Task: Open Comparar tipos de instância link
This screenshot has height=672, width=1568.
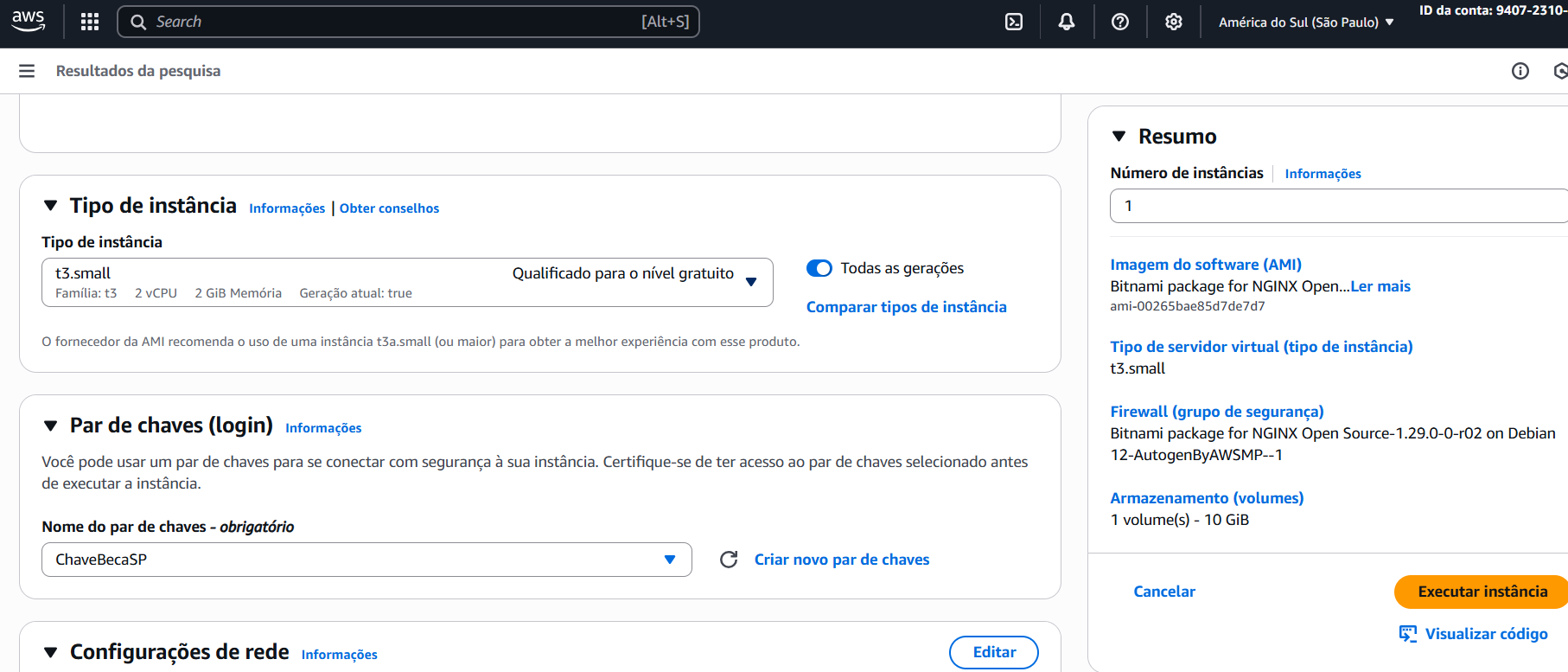Action: (906, 307)
